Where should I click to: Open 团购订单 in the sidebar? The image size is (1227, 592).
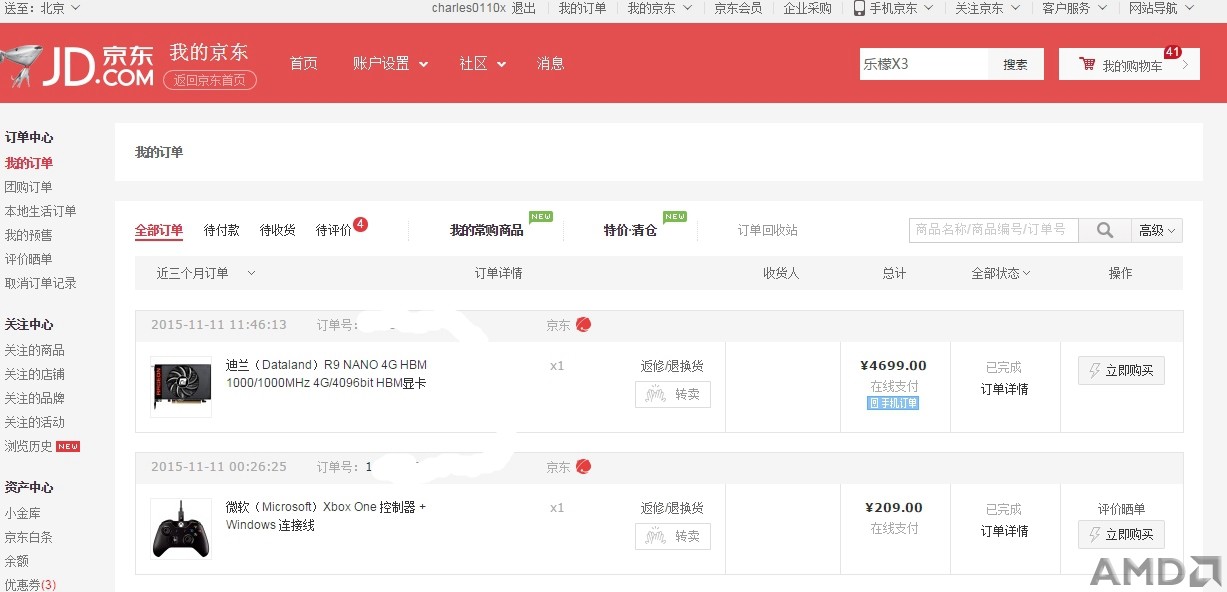(x=28, y=187)
